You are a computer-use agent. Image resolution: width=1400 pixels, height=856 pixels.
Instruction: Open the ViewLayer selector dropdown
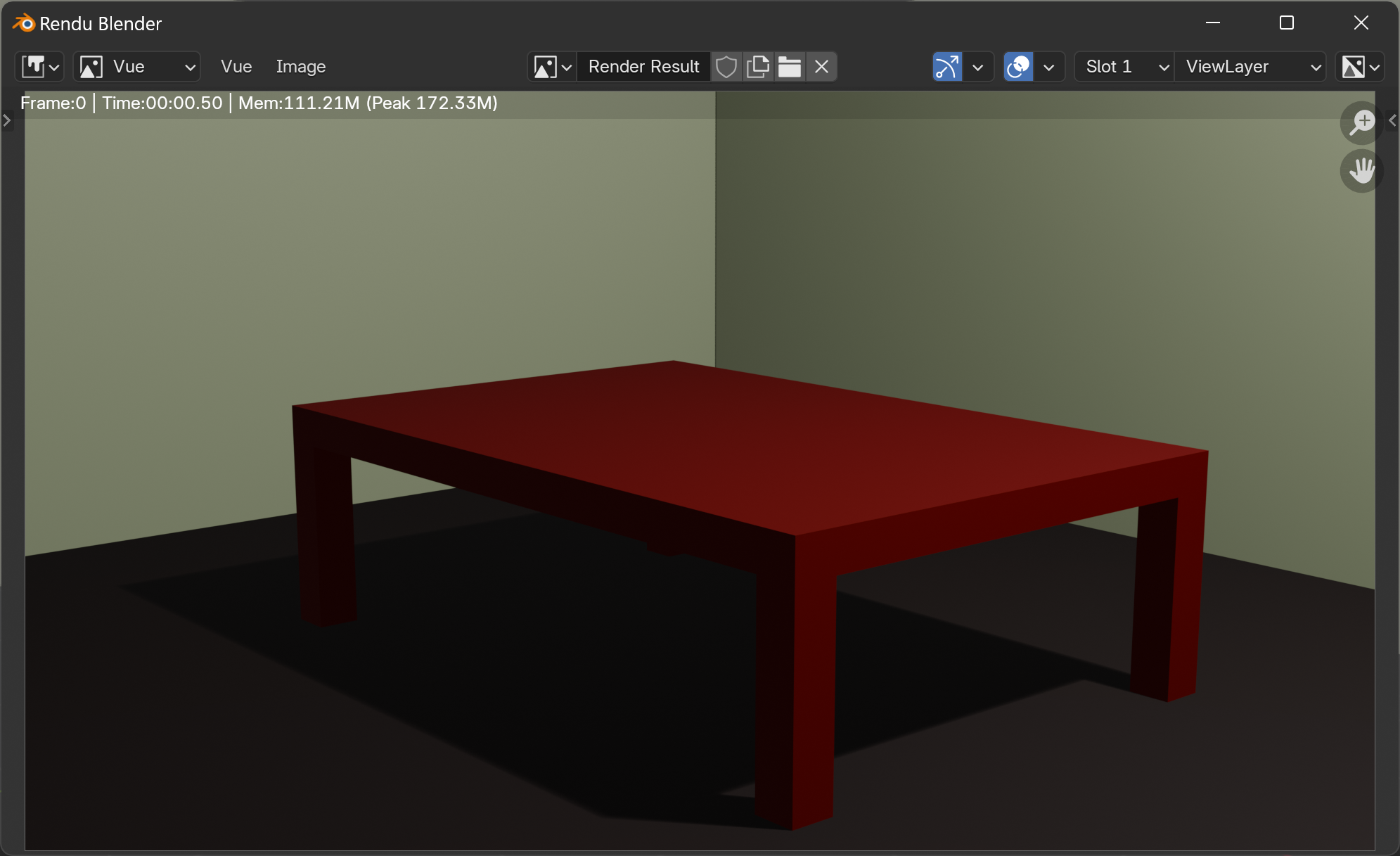click(x=1250, y=67)
